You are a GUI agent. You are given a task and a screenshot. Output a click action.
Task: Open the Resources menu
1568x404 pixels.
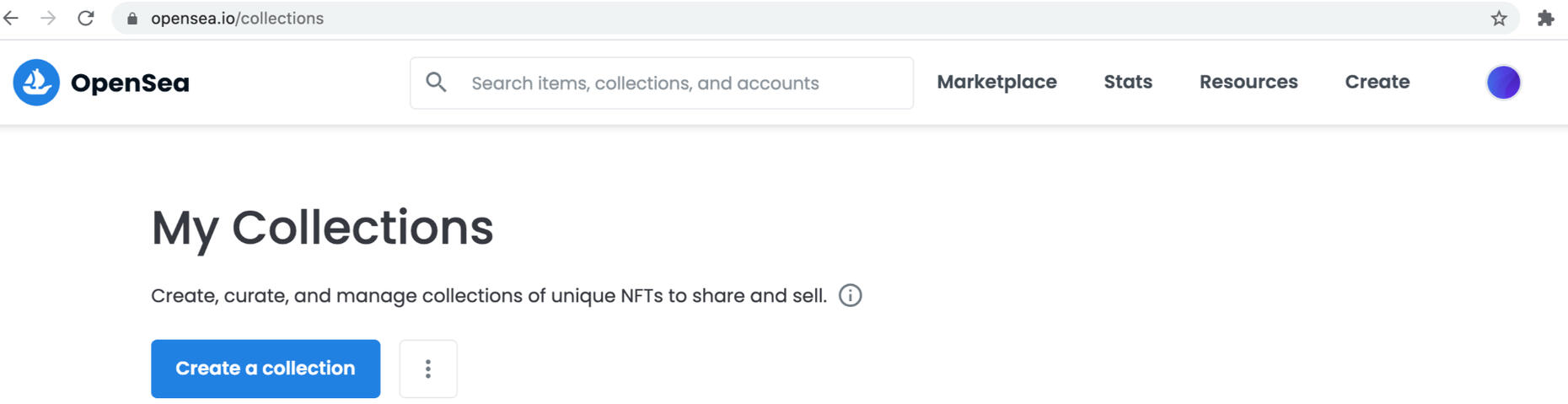coord(1248,82)
